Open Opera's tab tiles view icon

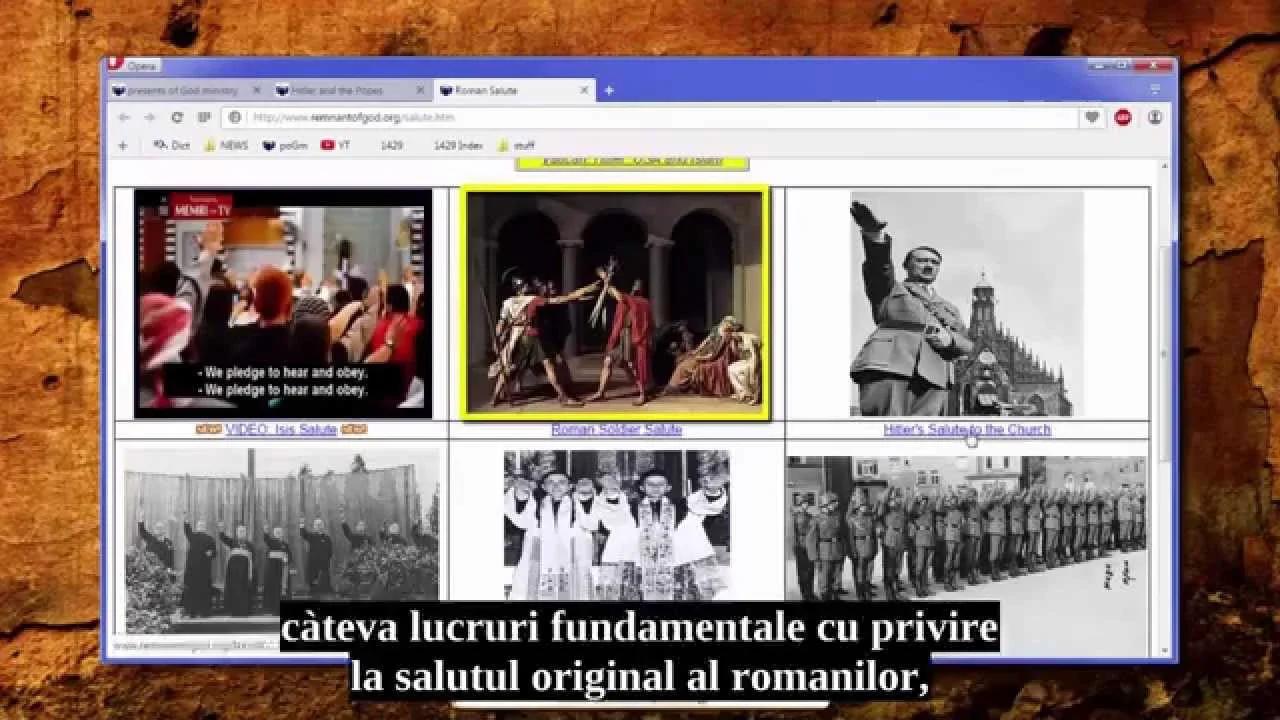[204, 118]
